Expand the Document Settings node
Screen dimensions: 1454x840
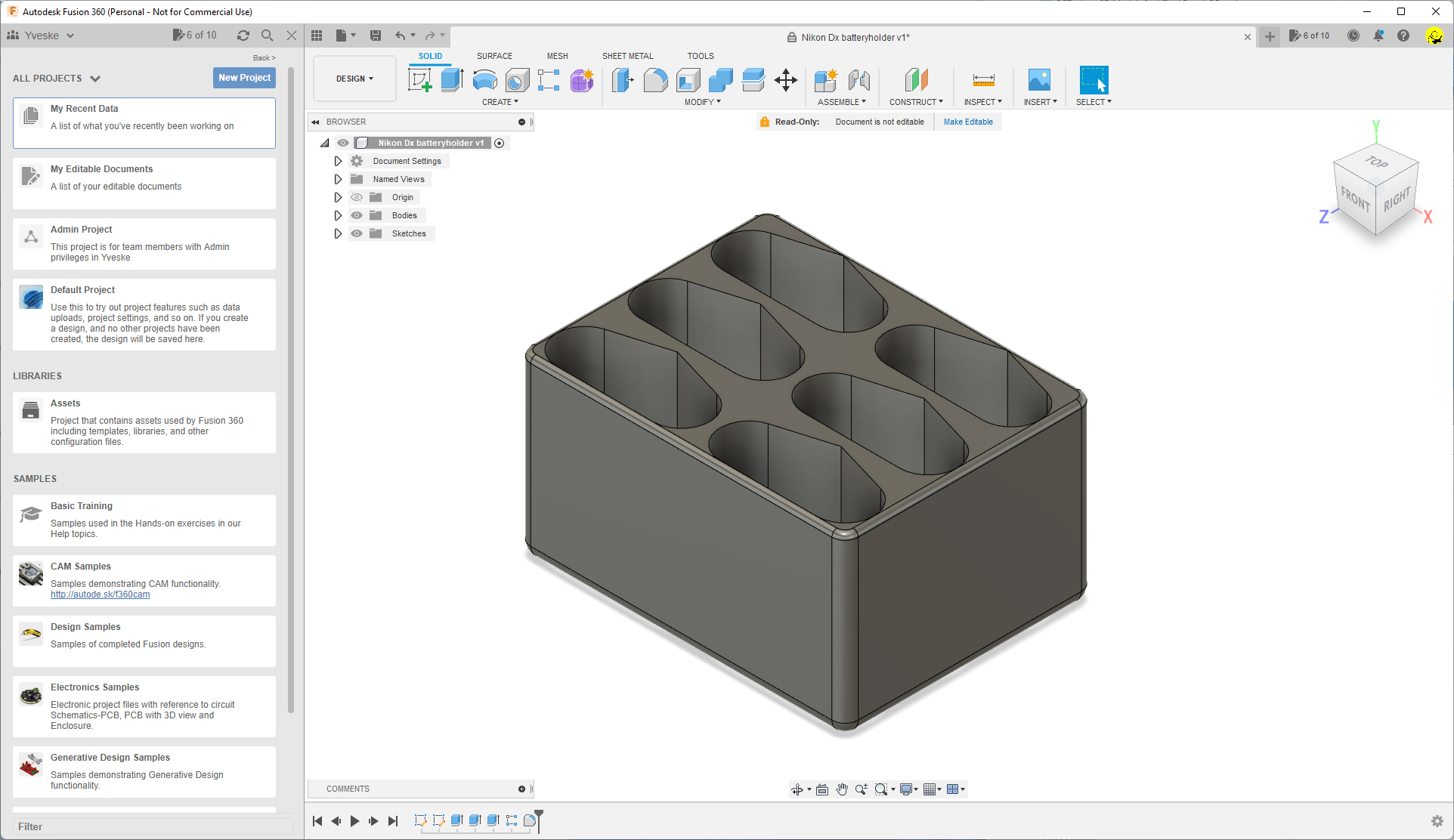pos(338,161)
